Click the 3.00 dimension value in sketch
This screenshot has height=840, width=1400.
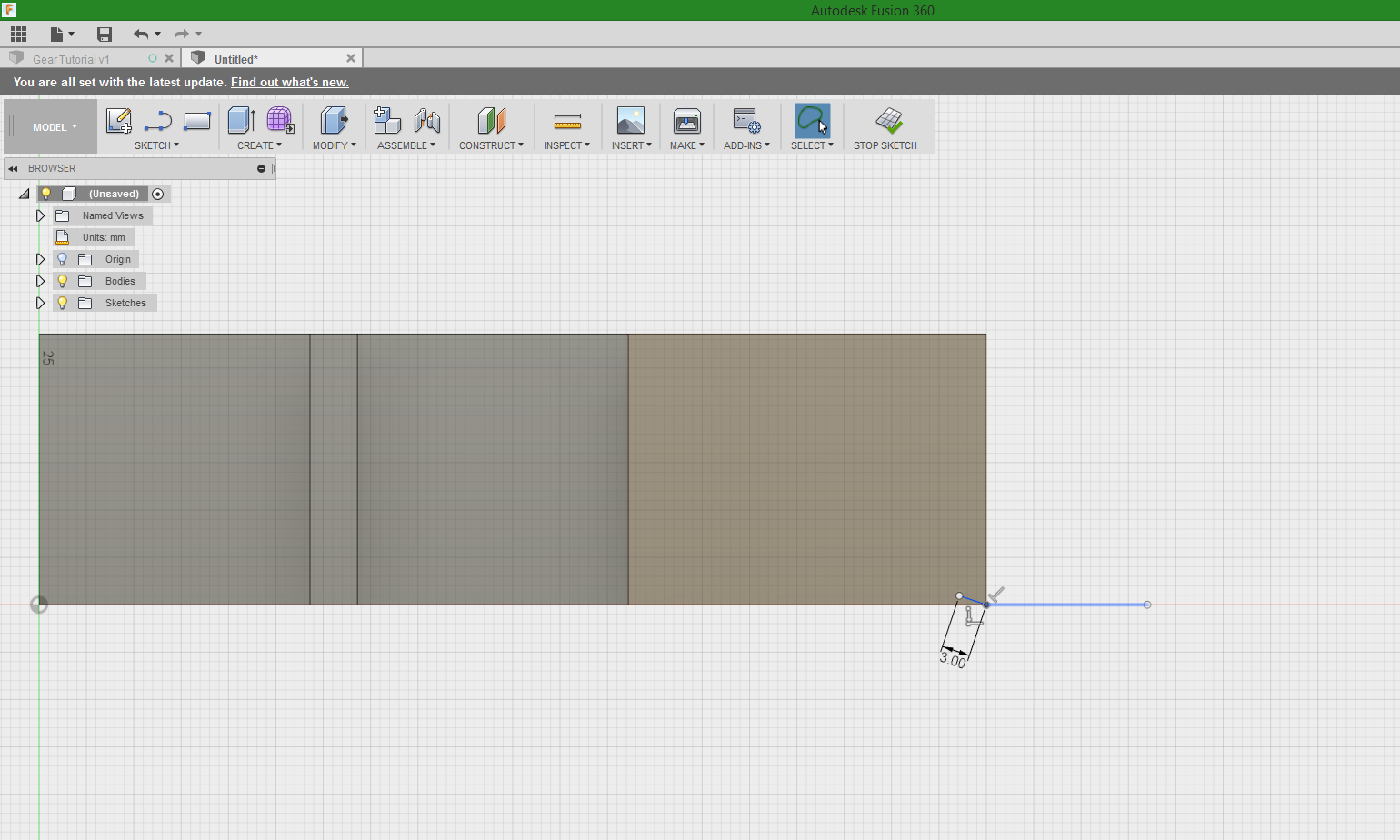pyautogui.click(x=953, y=661)
